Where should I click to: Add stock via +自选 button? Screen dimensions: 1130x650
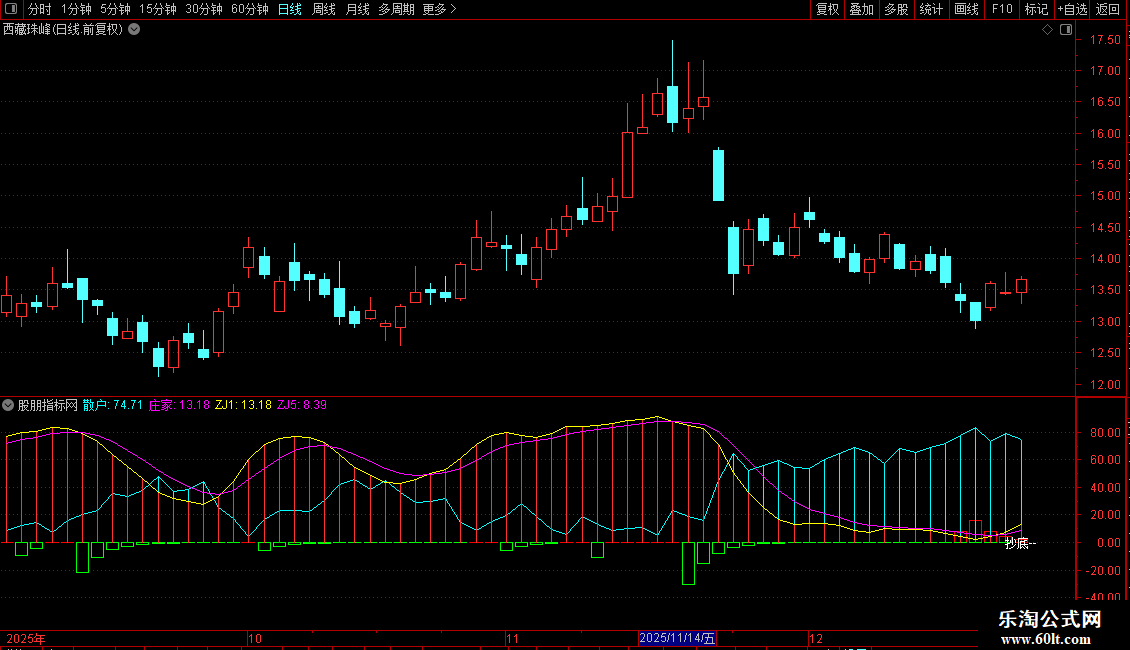[x=1072, y=9]
